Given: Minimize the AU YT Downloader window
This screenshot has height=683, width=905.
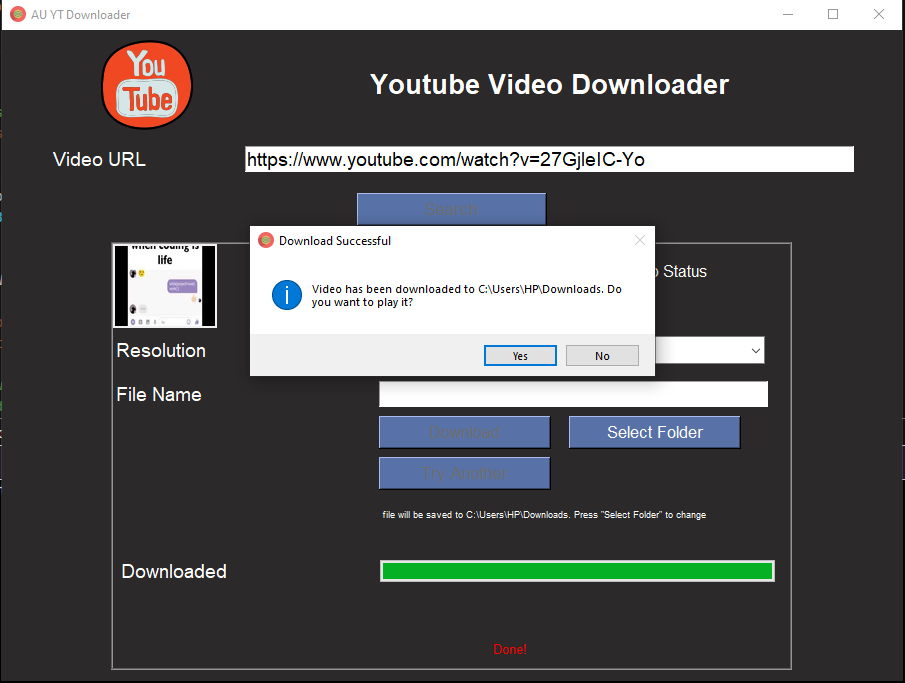Looking at the screenshot, I should point(788,14).
